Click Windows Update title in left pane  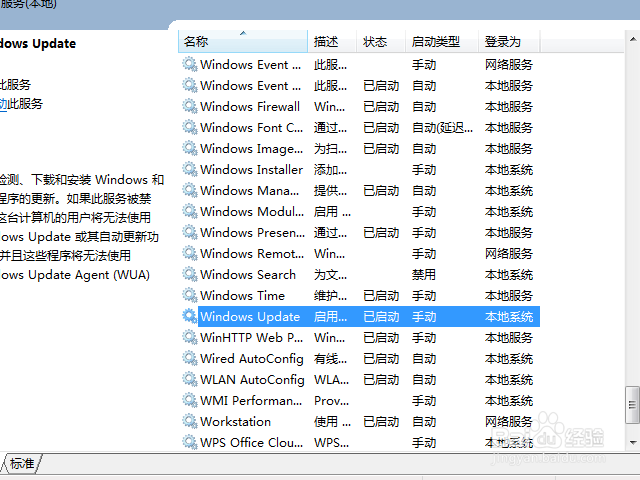click(38, 44)
